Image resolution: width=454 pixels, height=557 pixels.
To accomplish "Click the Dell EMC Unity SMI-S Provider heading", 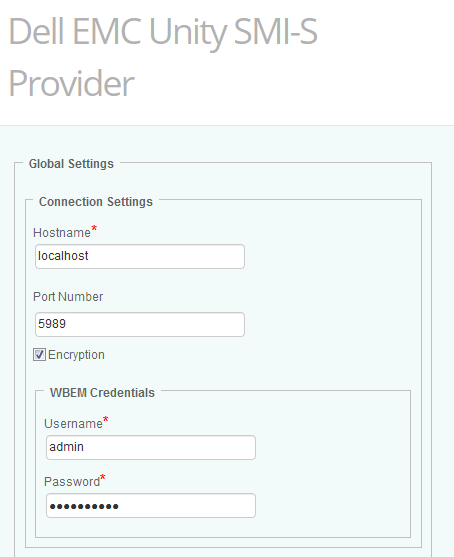I will point(163,57).
